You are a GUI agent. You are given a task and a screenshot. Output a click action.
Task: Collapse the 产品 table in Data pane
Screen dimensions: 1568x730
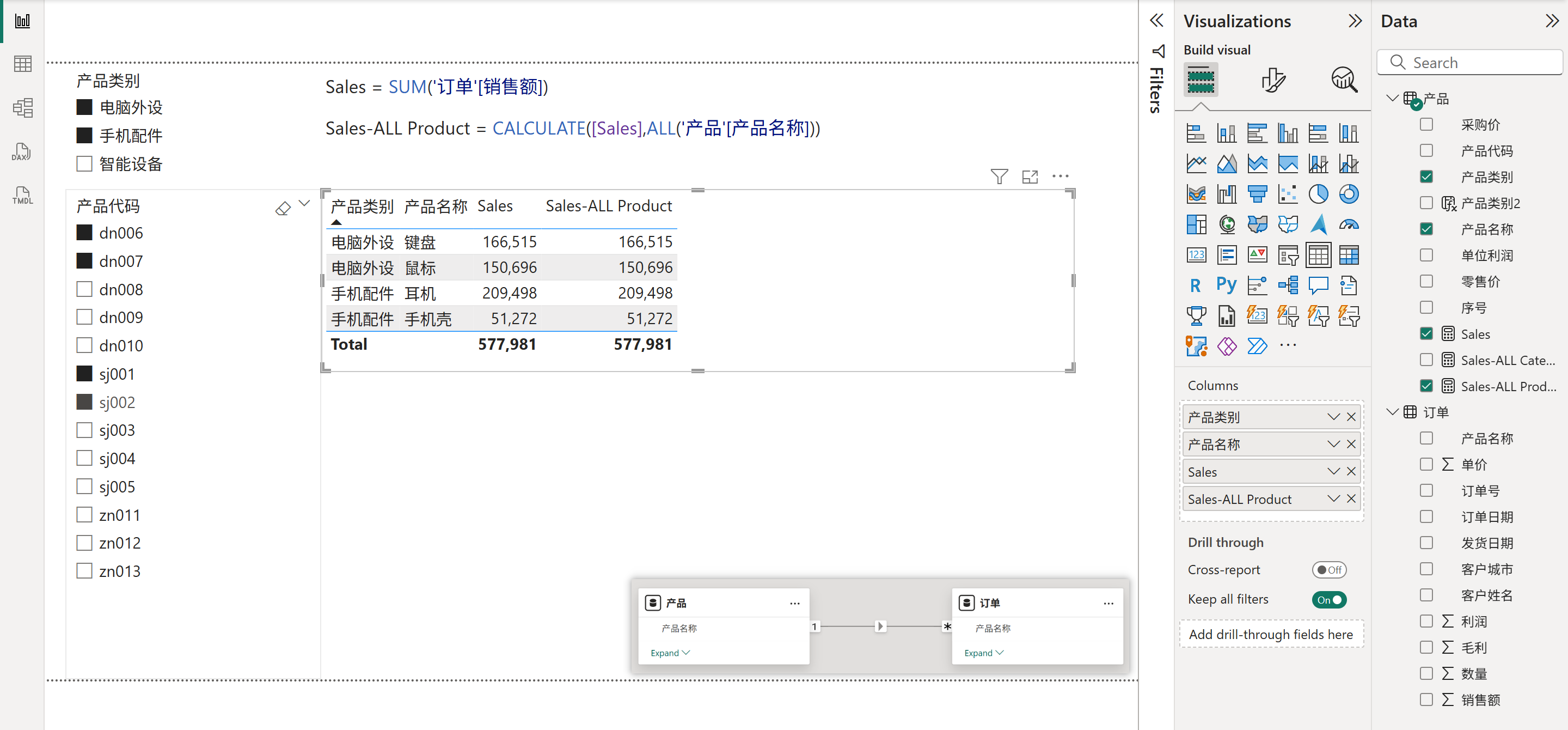point(1392,98)
